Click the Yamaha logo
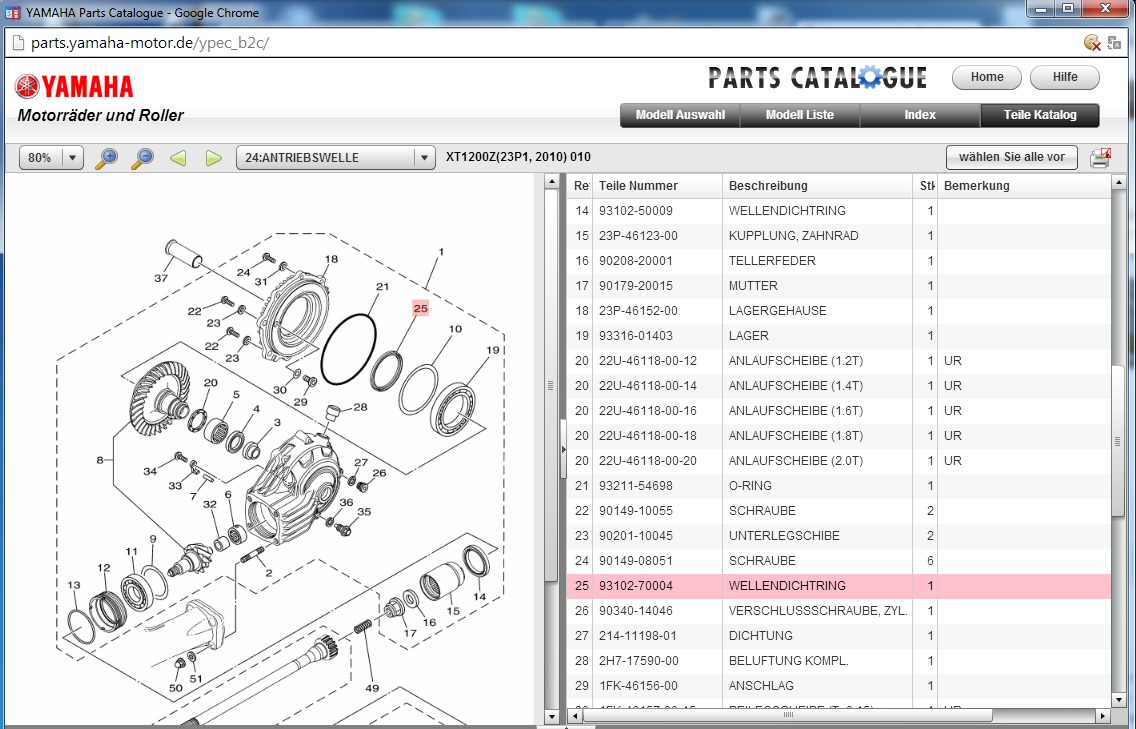The image size is (1136, 729). [74, 86]
